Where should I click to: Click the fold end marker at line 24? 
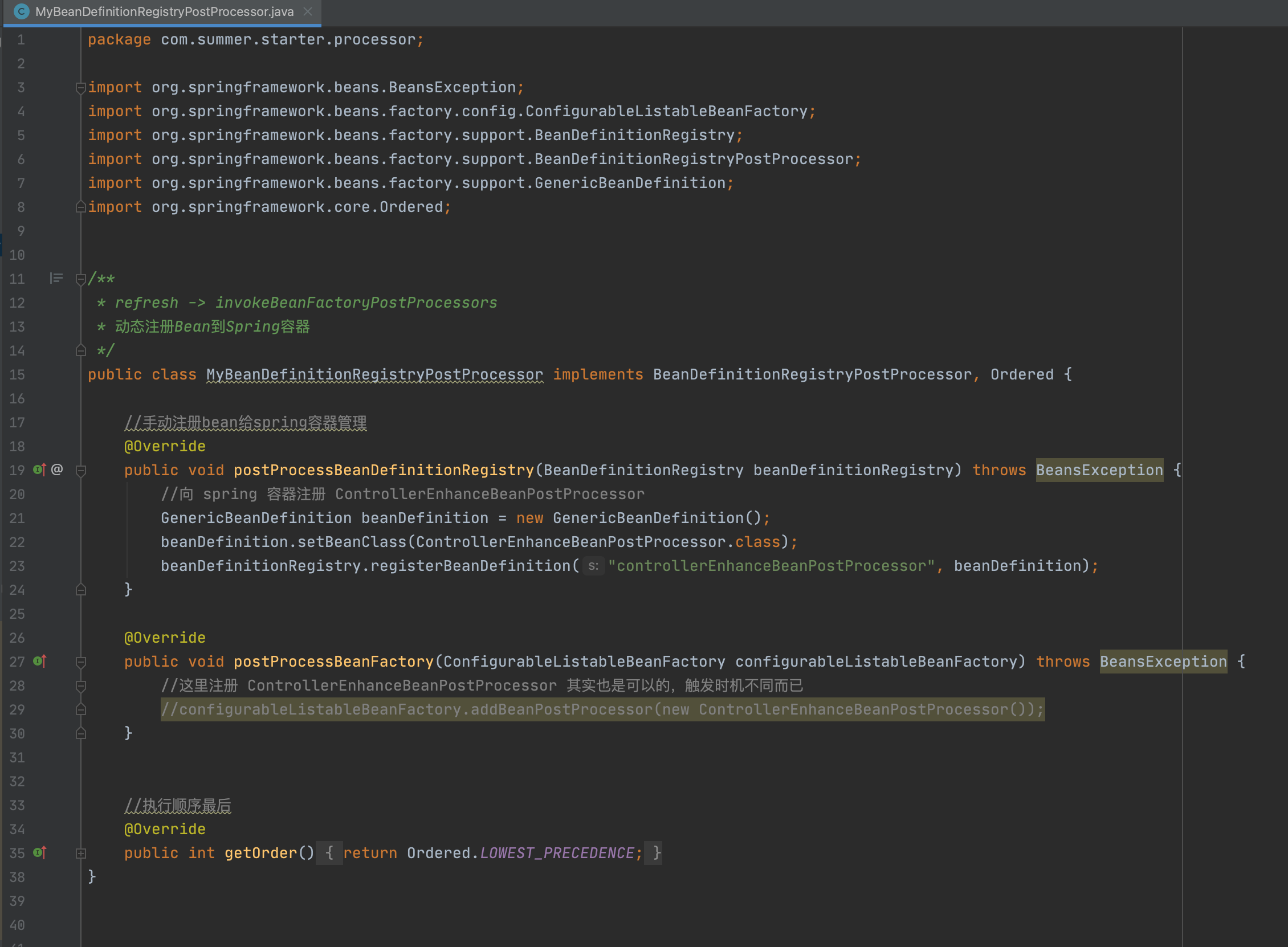pos(81,590)
